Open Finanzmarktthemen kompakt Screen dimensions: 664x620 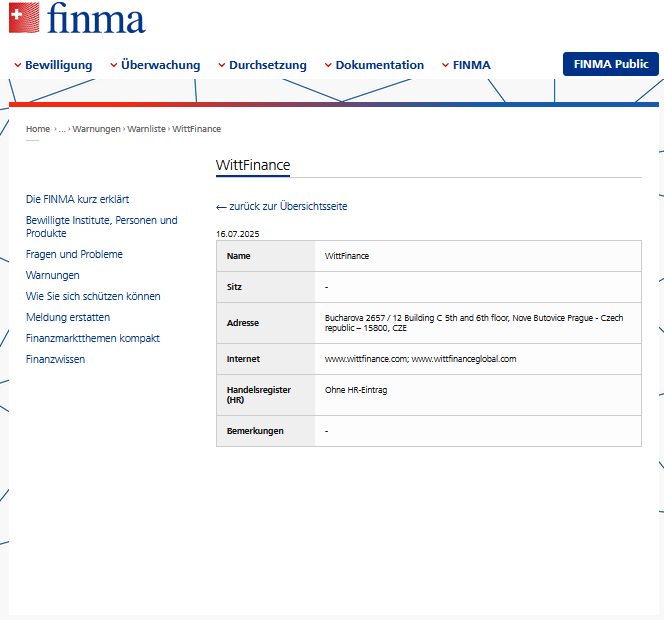coord(93,338)
